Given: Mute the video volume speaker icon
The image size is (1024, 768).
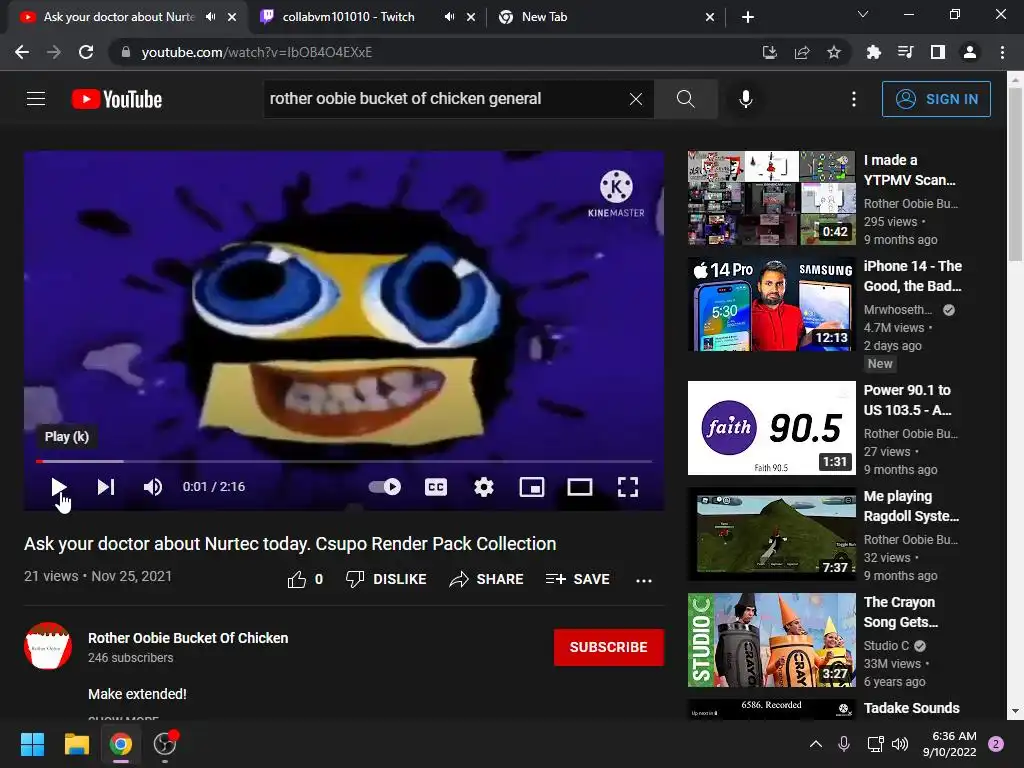Looking at the screenshot, I should point(153,487).
